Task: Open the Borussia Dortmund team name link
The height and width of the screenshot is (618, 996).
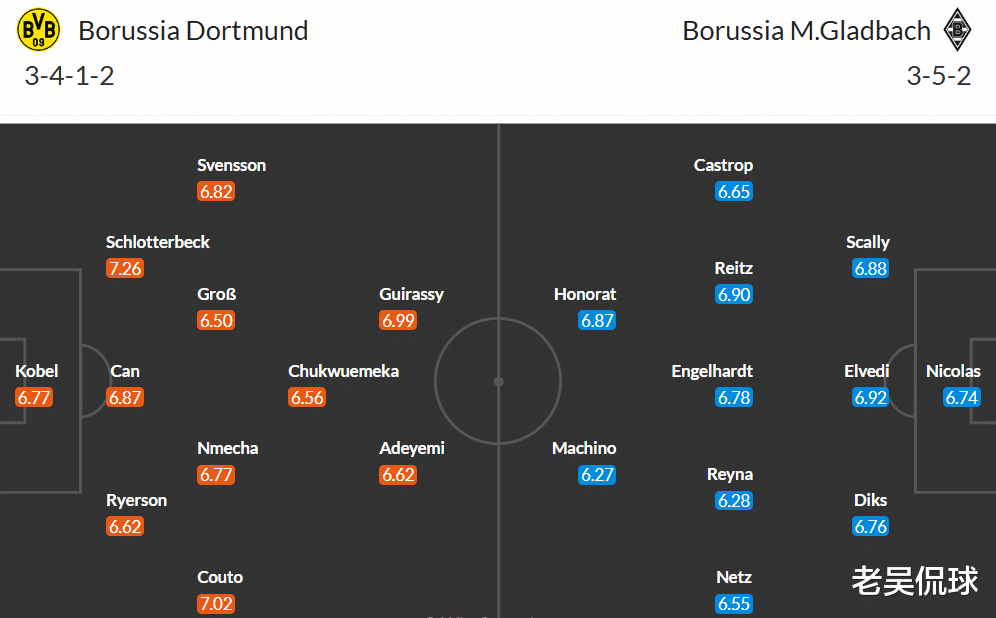Action: pyautogui.click(x=193, y=31)
